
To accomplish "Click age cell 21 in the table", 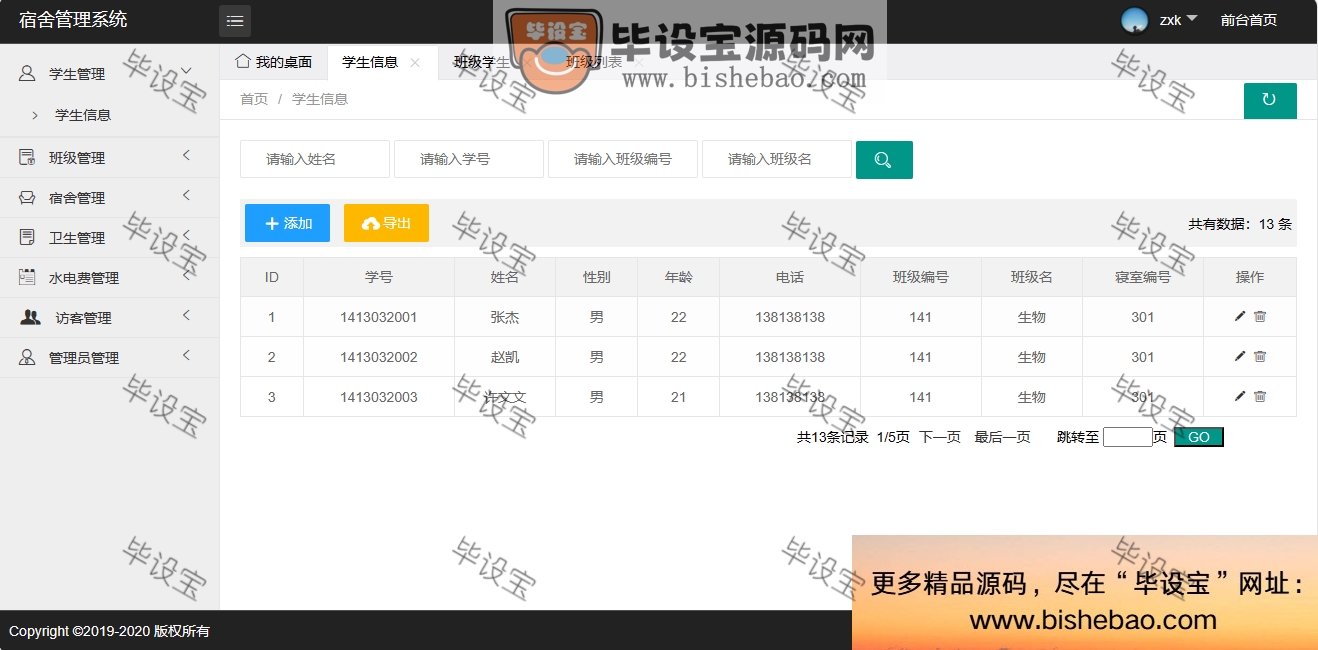I will (x=679, y=397).
